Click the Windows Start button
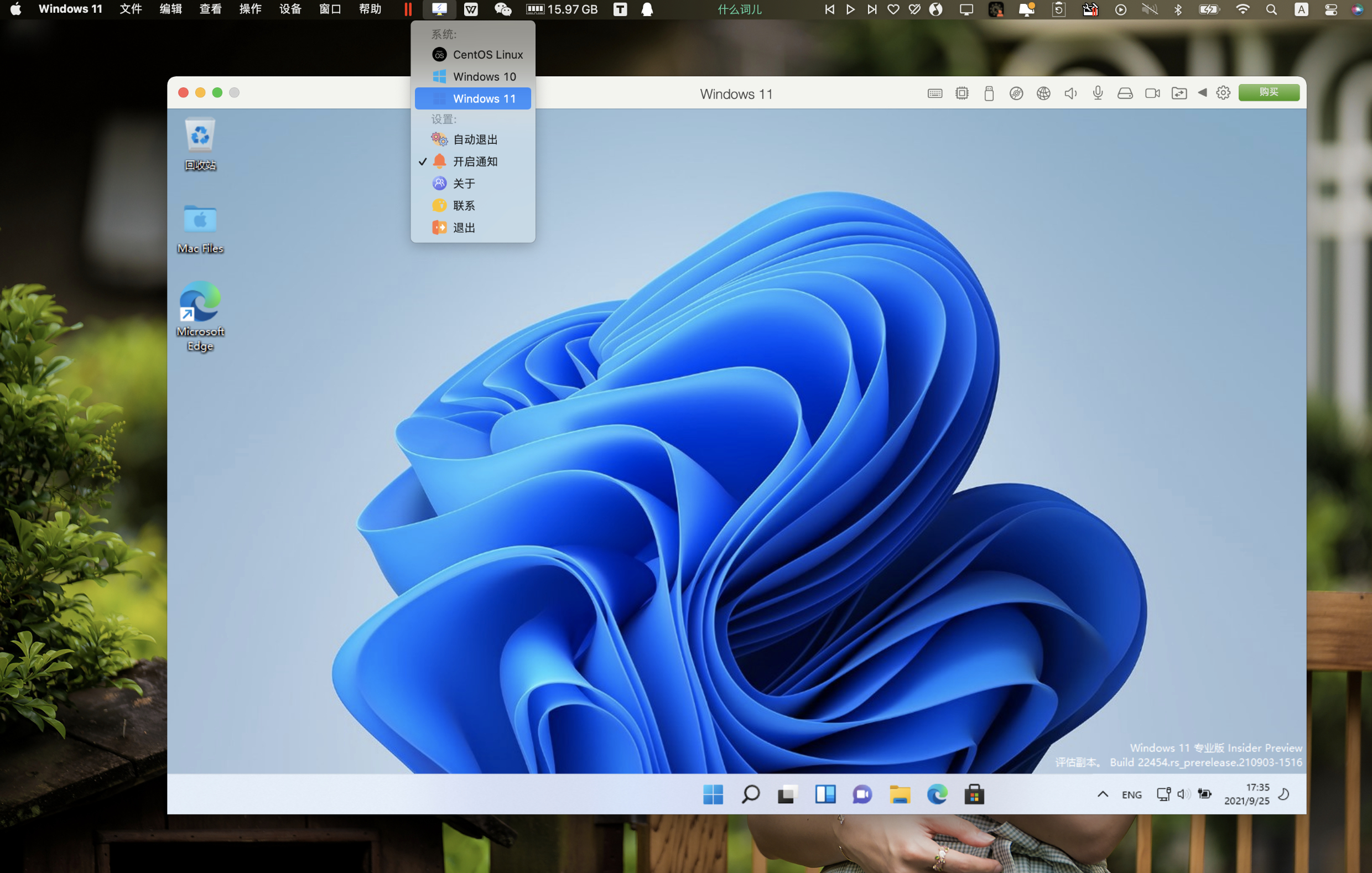The width and height of the screenshot is (1372, 873). point(713,794)
